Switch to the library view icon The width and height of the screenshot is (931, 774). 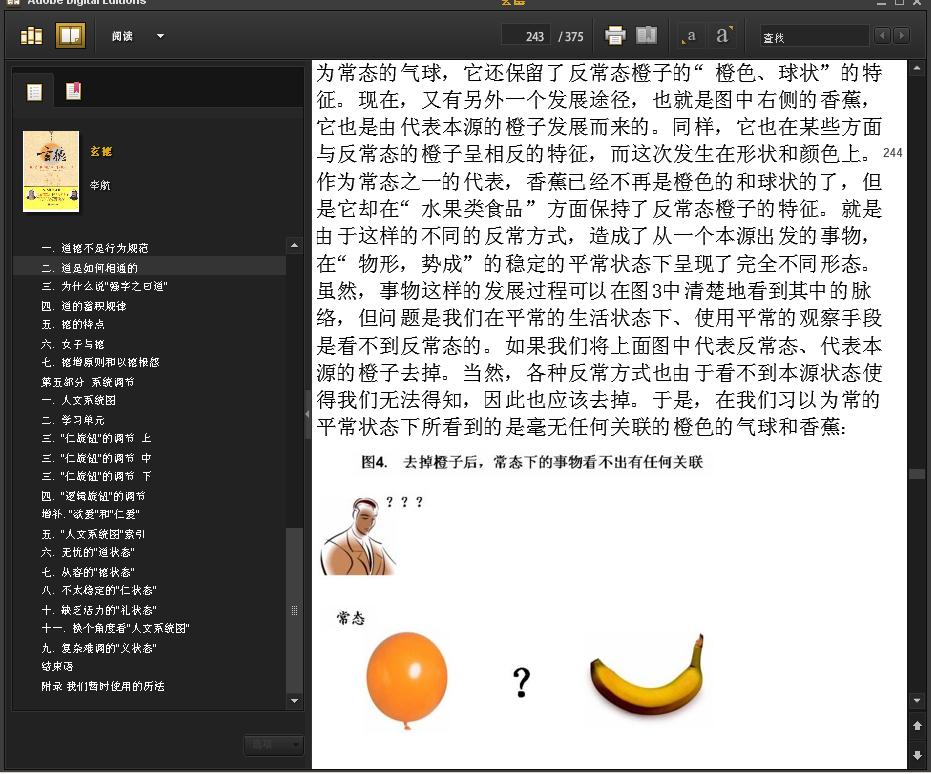click(31, 36)
